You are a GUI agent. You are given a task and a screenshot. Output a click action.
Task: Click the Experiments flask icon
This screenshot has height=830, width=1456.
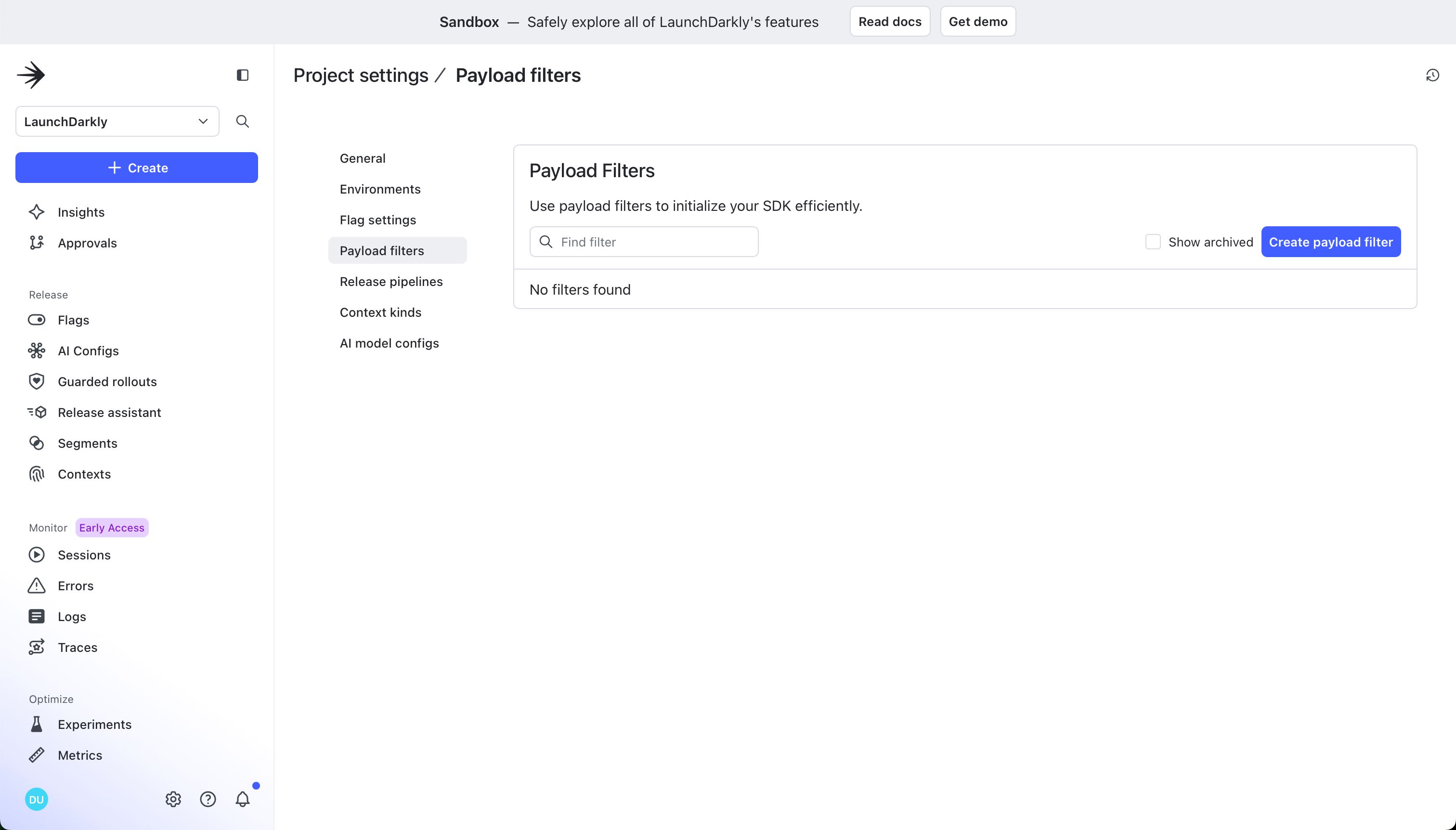click(37, 724)
